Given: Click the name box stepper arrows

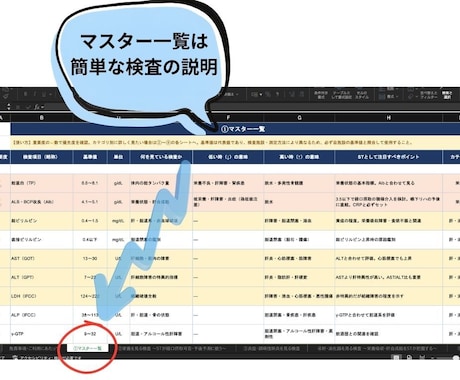Looking at the screenshot, I should click(x=9, y=107).
